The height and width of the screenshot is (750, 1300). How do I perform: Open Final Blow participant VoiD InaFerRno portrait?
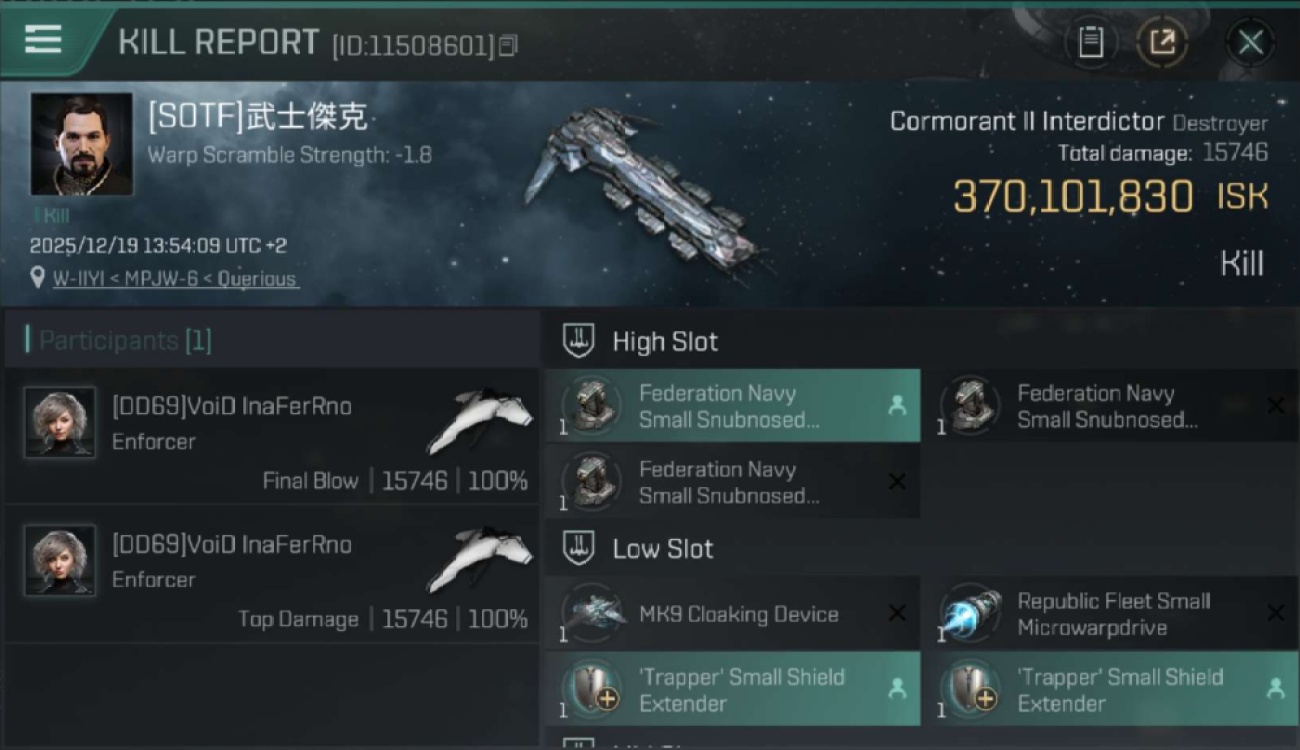coord(60,422)
